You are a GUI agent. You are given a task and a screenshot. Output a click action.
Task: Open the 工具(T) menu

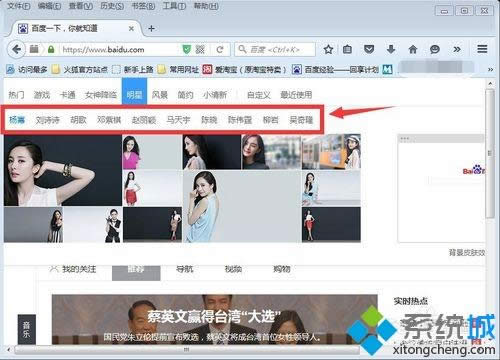[174, 6]
